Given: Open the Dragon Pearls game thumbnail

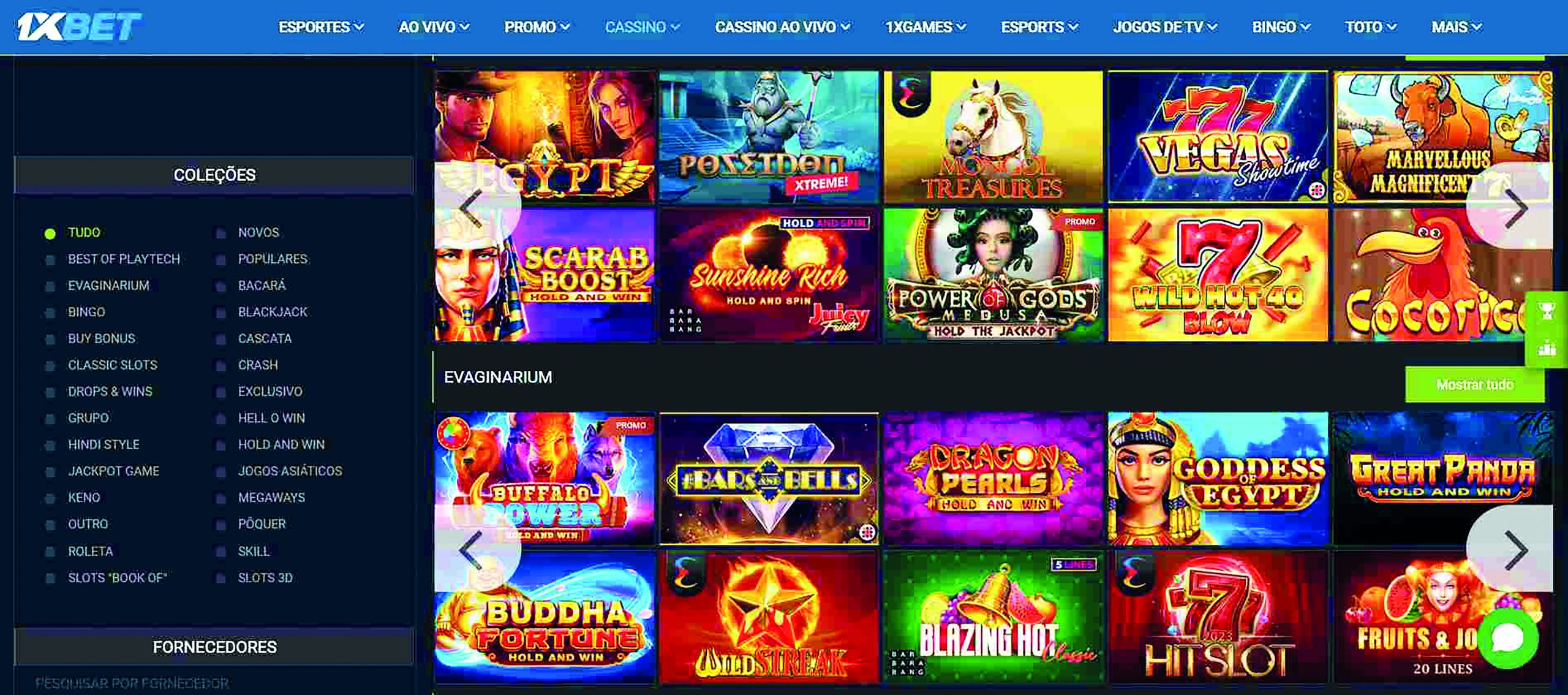Looking at the screenshot, I should pyautogui.click(x=993, y=479).
